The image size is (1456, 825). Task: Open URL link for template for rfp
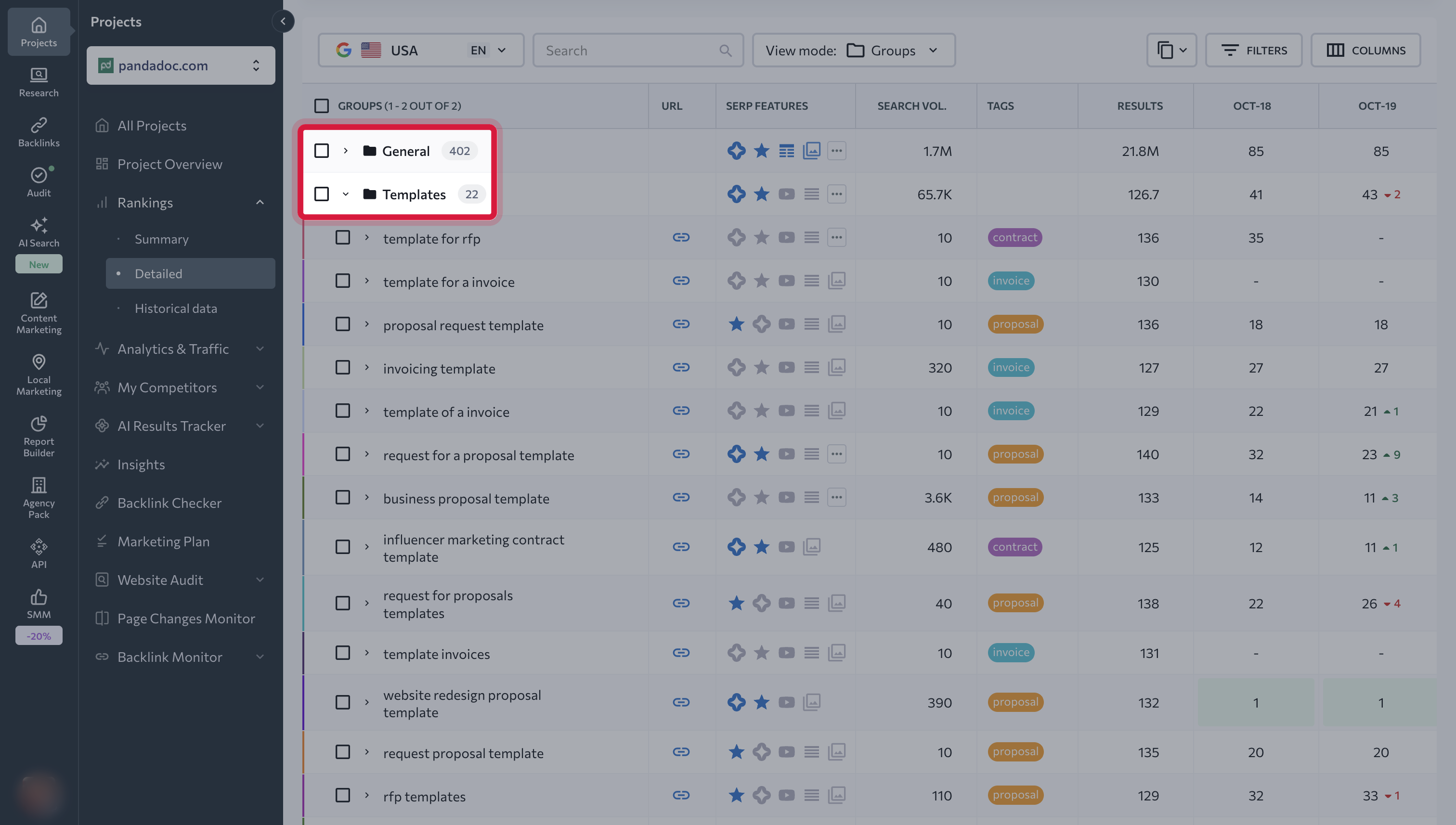point(681,237)
